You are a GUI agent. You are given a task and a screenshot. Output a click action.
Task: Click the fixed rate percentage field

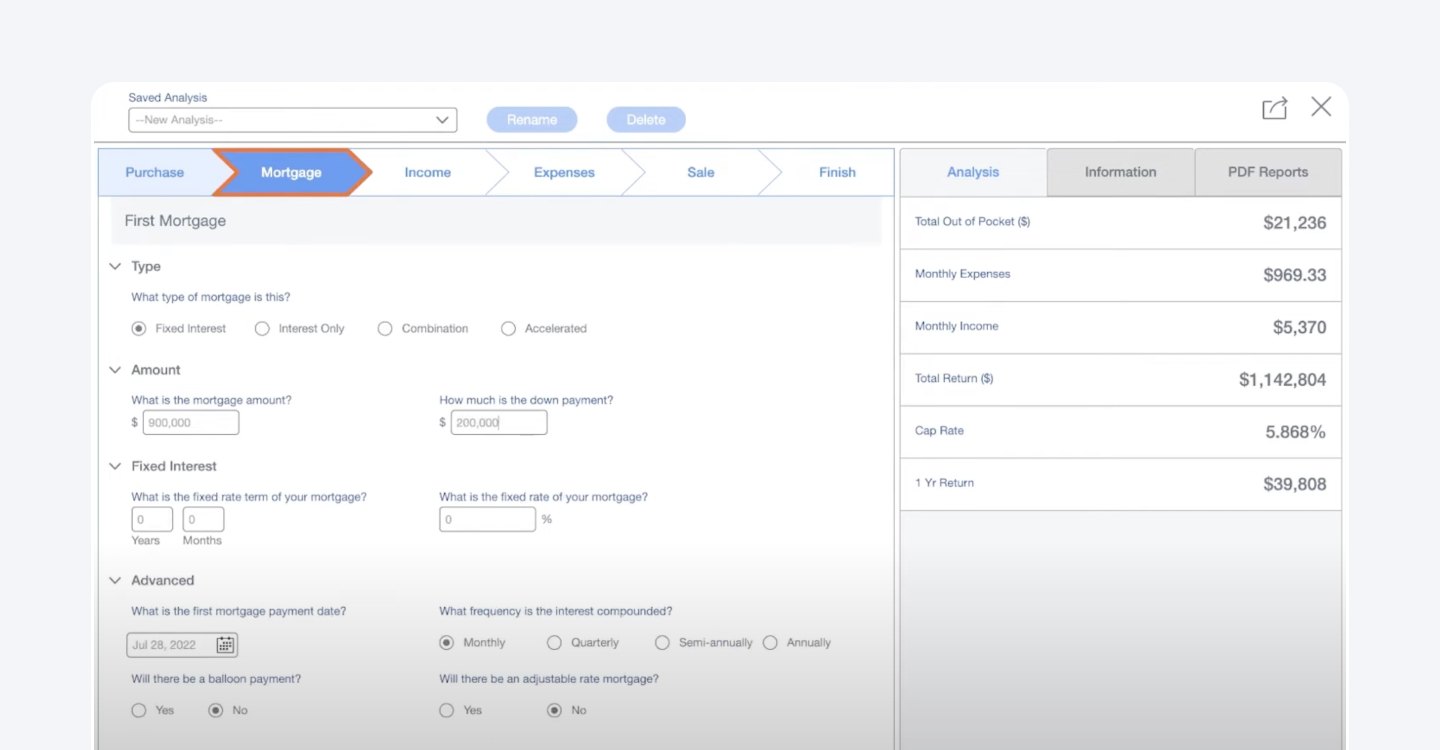487,519
